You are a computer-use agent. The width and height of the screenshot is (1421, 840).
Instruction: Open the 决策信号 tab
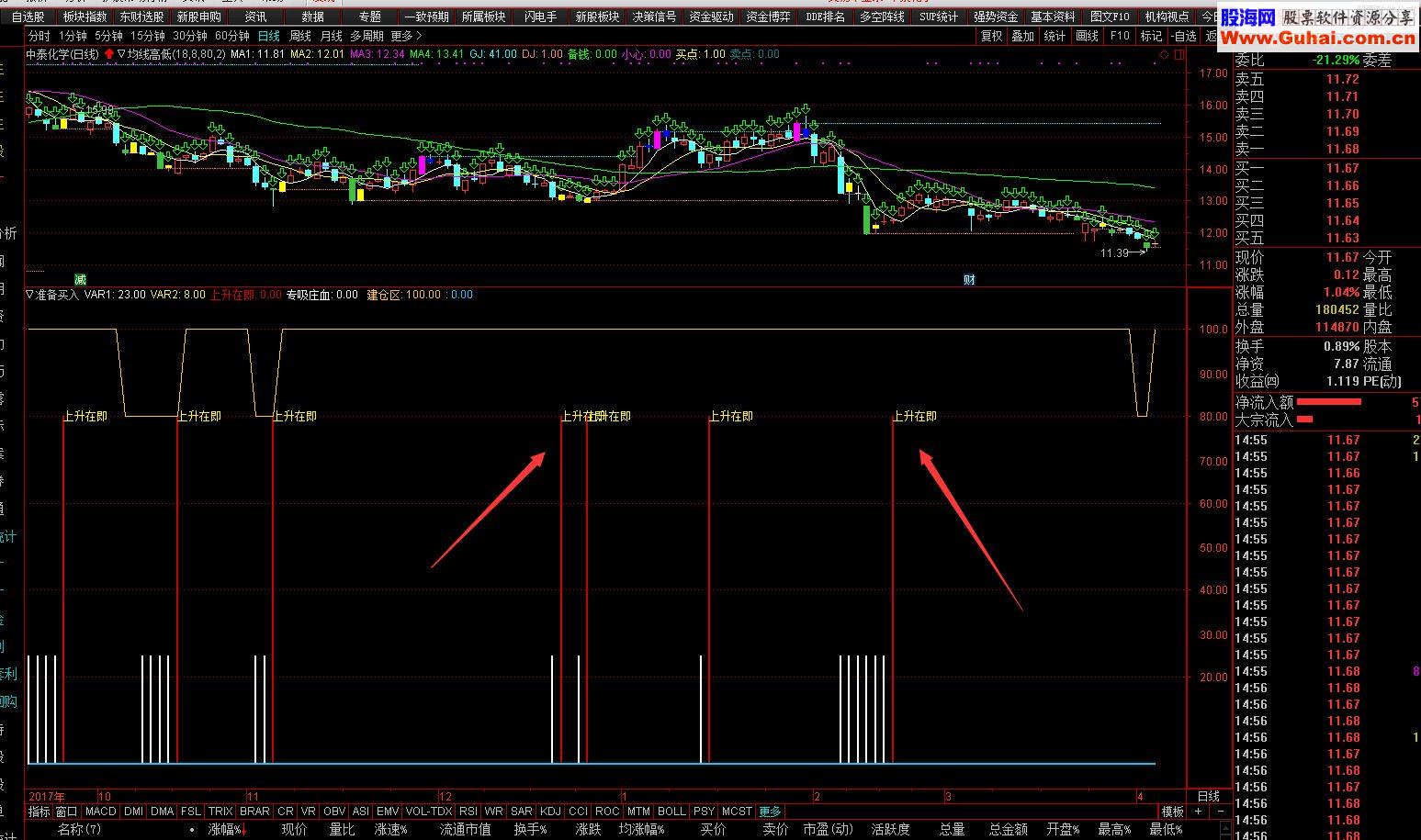point(654,17)
